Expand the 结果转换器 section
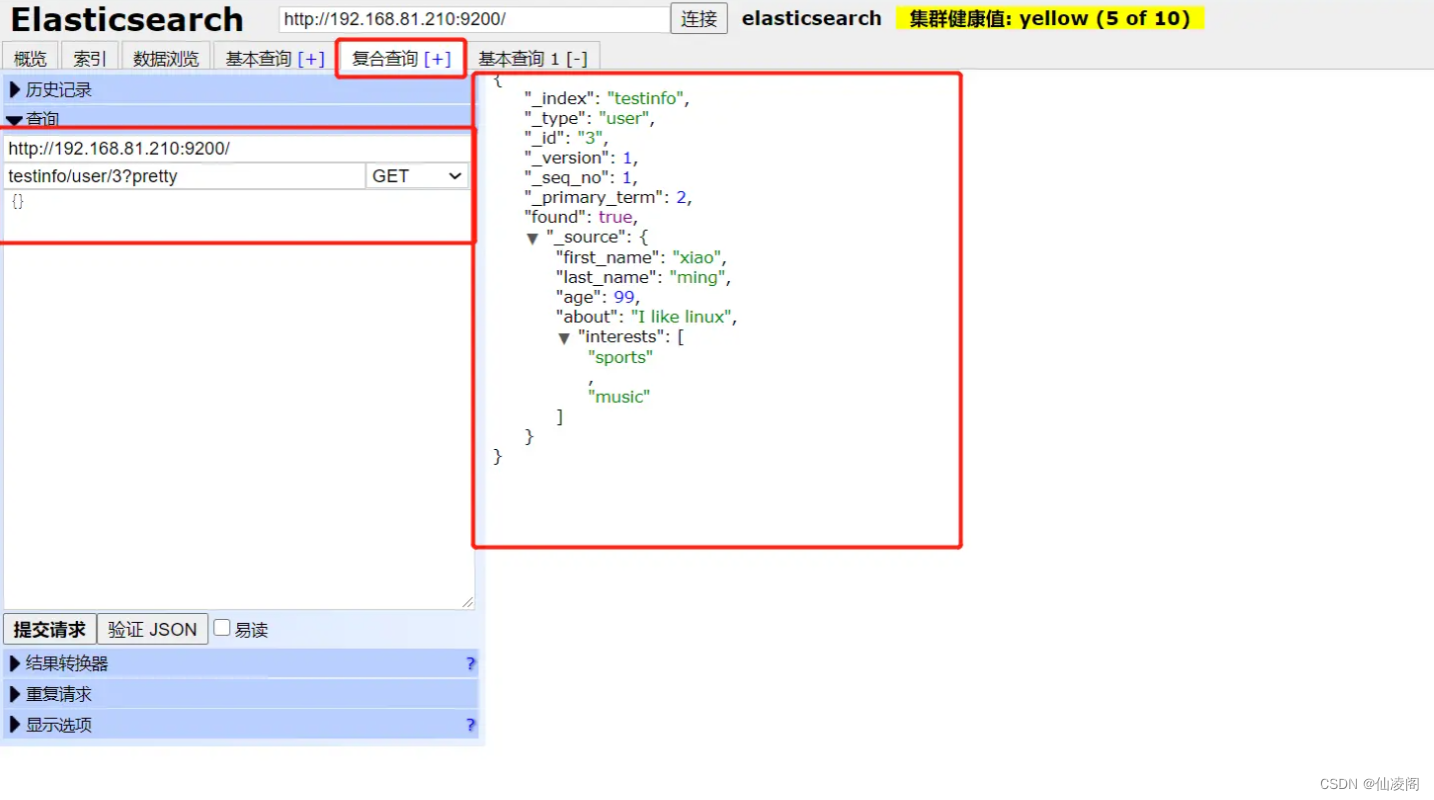1434x800 pixels. (241, 664)
